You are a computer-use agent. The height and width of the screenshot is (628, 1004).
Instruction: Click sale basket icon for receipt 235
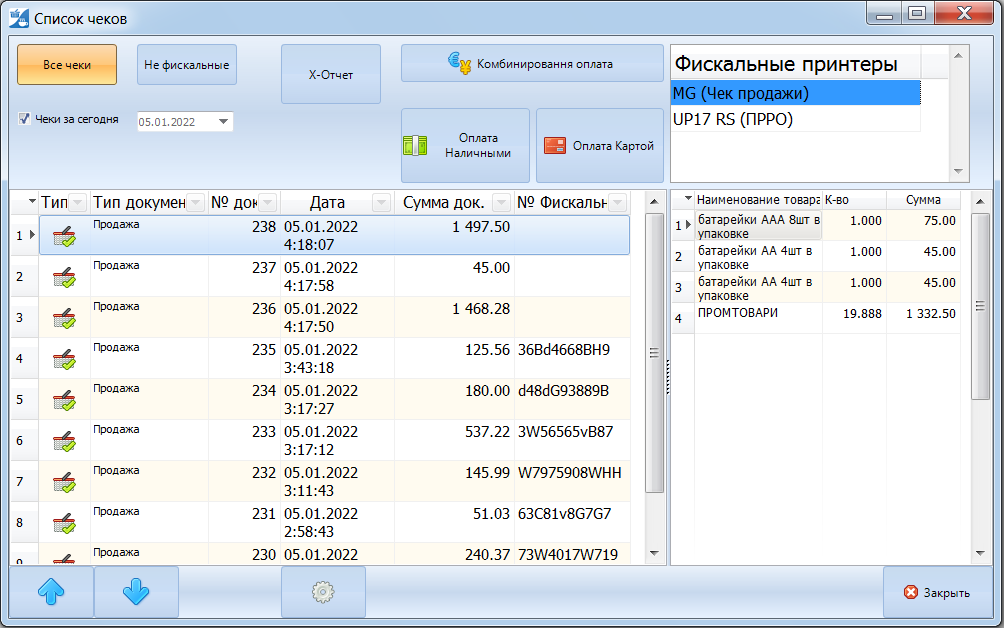pyautogui.click(x=65, y=359)
